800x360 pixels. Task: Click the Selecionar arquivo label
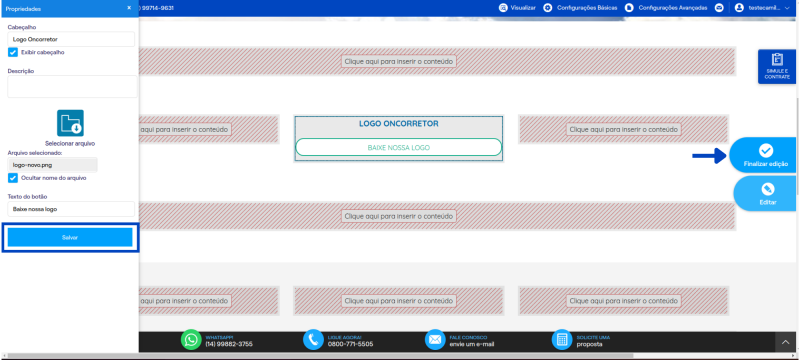pyautogui.click(x=70, y=144)
